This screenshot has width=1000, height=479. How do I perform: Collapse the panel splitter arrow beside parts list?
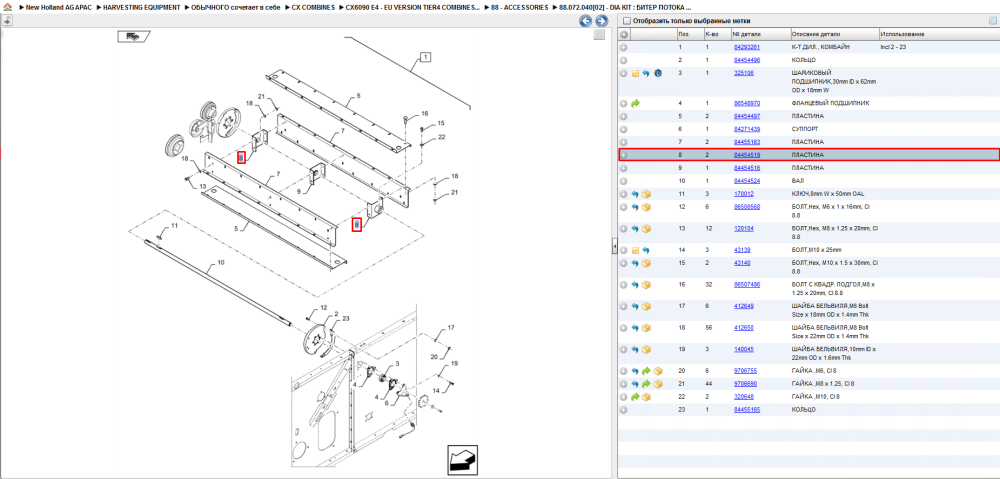click(x=613, y=246)
